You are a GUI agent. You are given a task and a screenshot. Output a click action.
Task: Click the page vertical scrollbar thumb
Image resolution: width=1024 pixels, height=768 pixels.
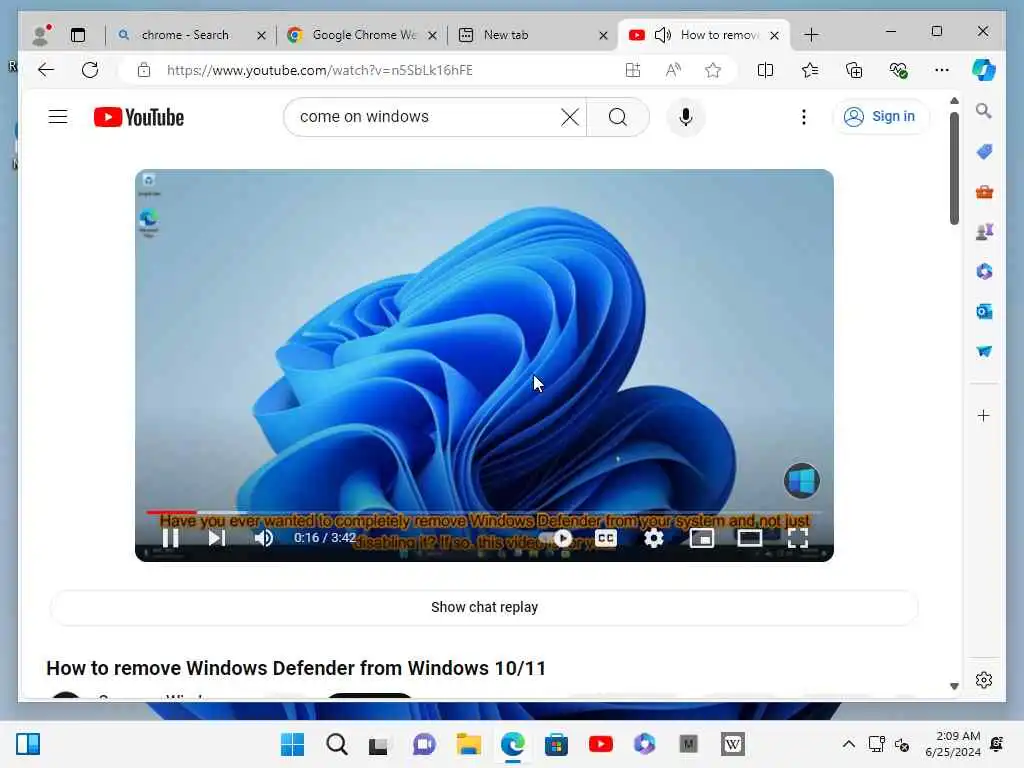click(954, 168)
